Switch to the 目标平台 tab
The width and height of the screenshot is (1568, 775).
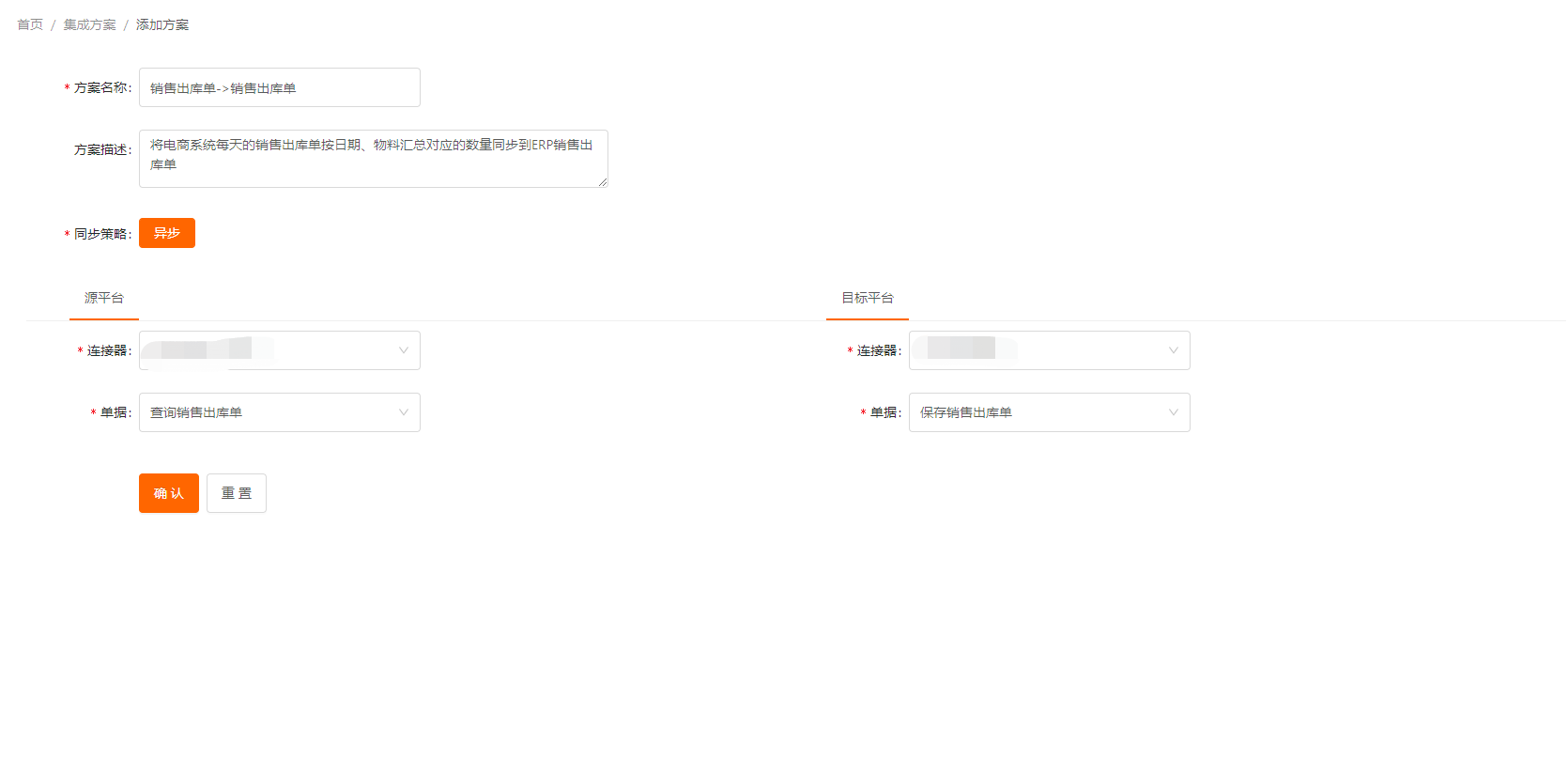pos(867,298)
